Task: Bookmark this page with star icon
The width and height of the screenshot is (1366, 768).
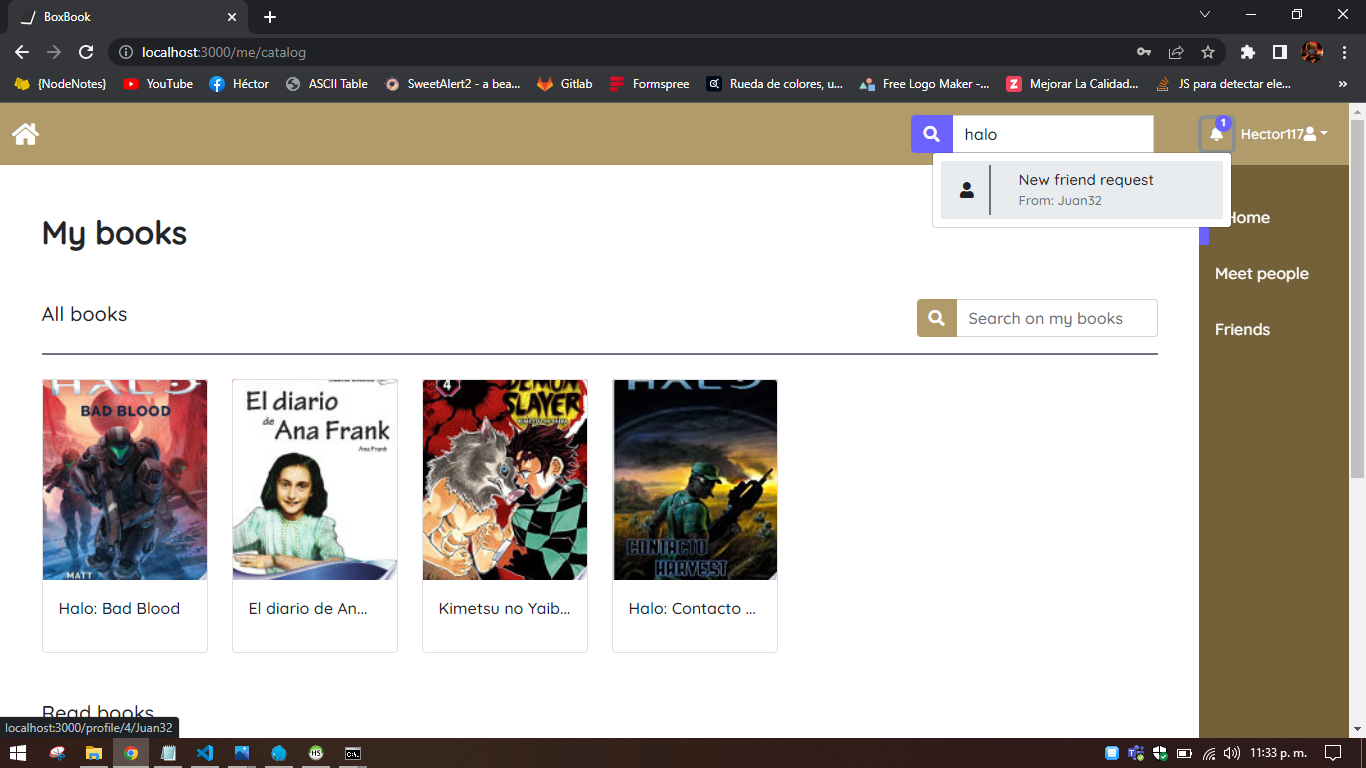Action: pyautogui.click(x=1208, y=52)
